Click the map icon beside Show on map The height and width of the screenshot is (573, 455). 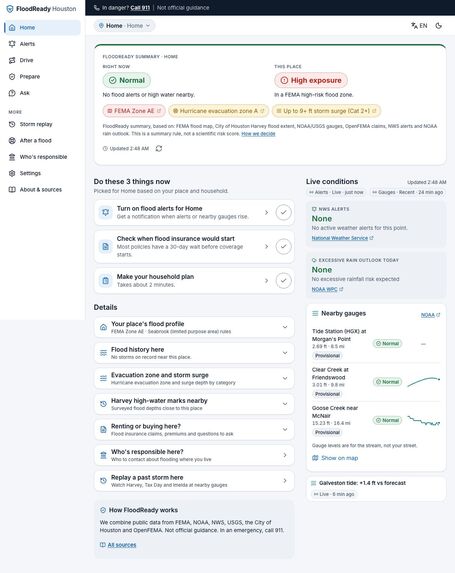315,458
